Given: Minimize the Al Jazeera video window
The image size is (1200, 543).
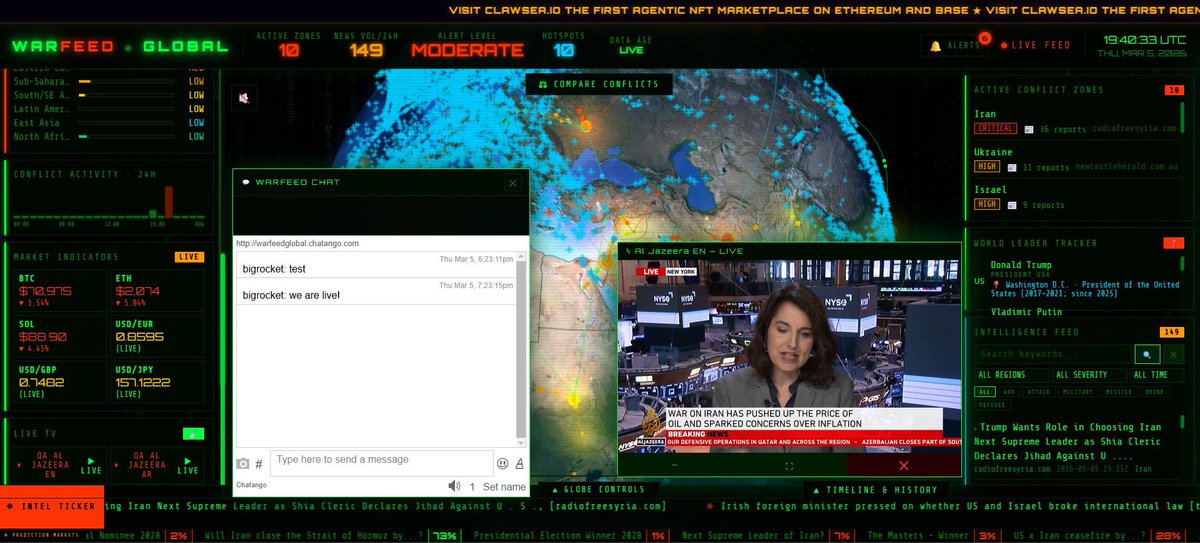Looking at the screenshot, I should tap(675, 465).
